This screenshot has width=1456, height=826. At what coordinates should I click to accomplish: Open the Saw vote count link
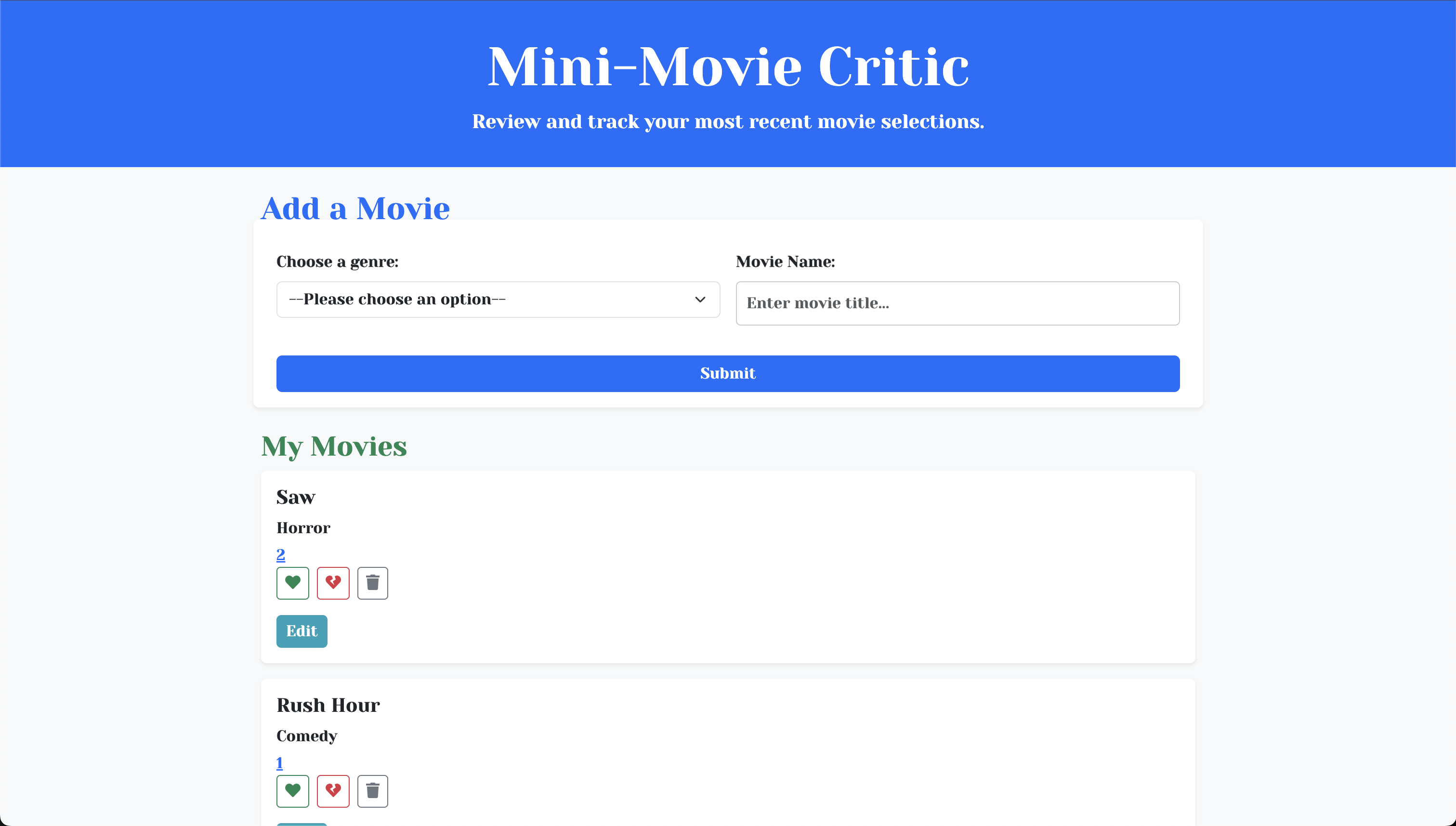click(x=281, y=554)
